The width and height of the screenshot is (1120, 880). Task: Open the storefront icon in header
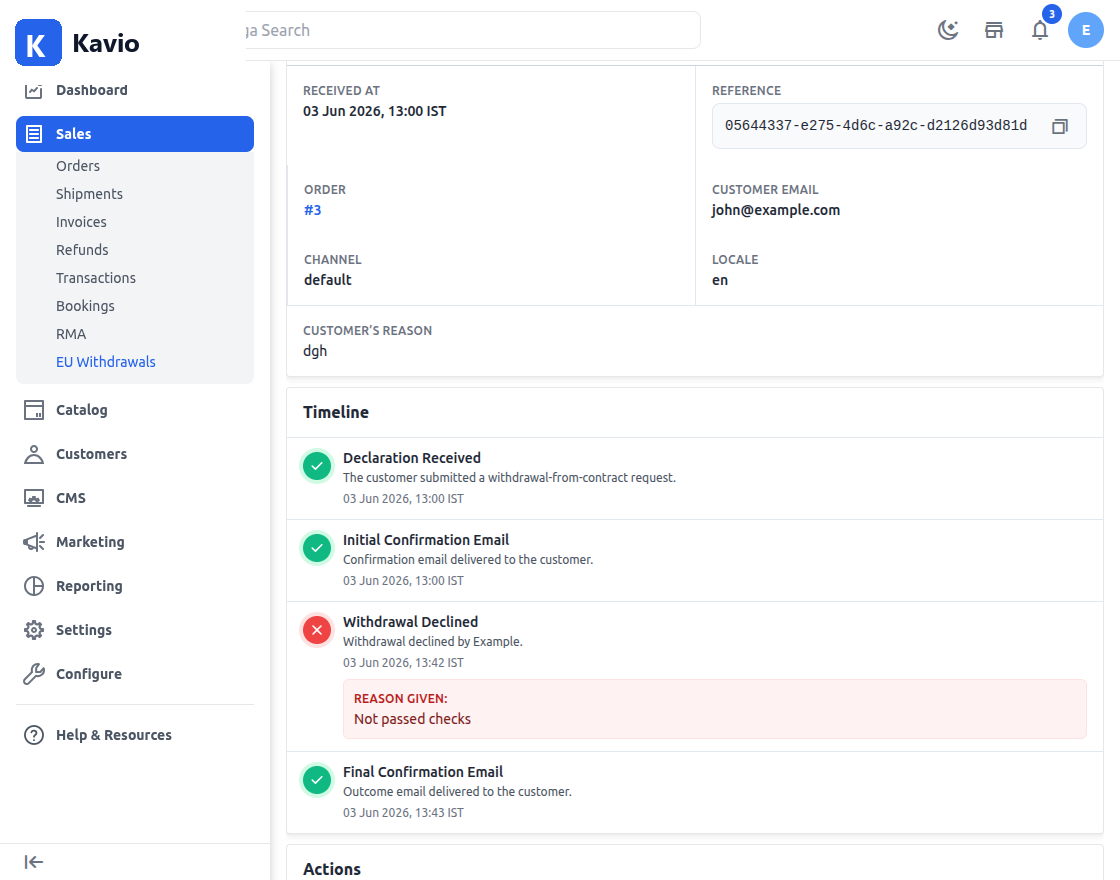point(994,30)
